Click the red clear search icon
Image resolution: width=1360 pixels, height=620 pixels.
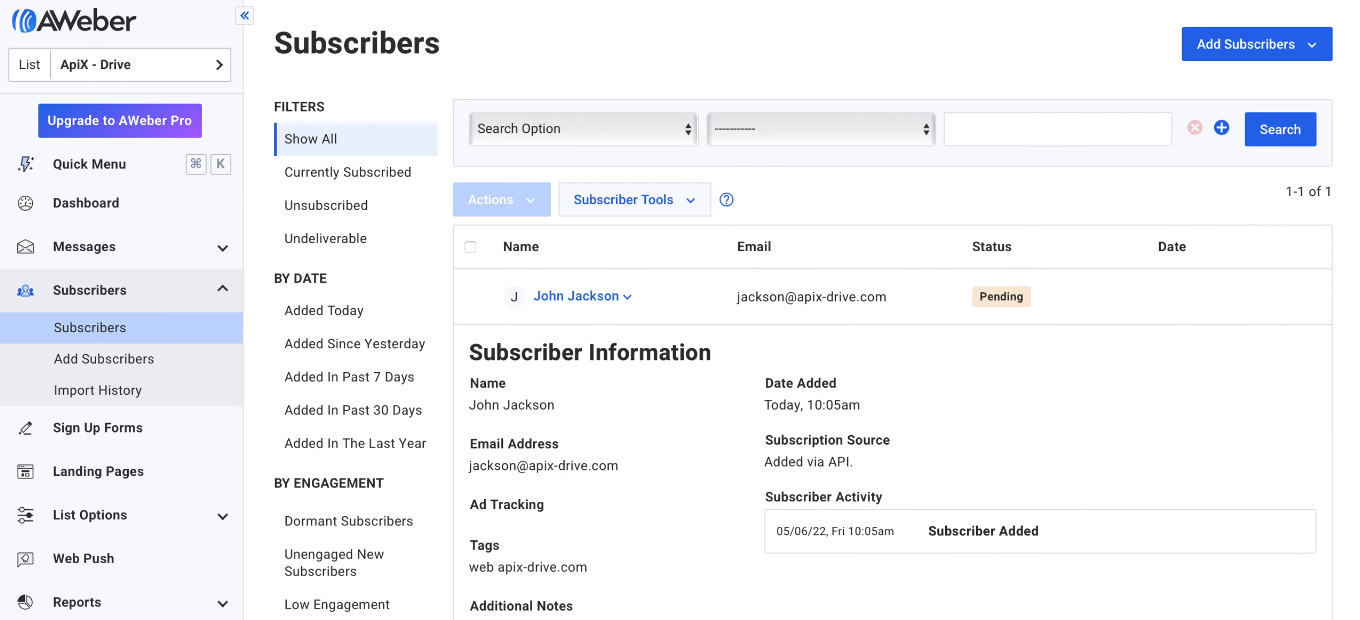click(x=1194, y=128)
